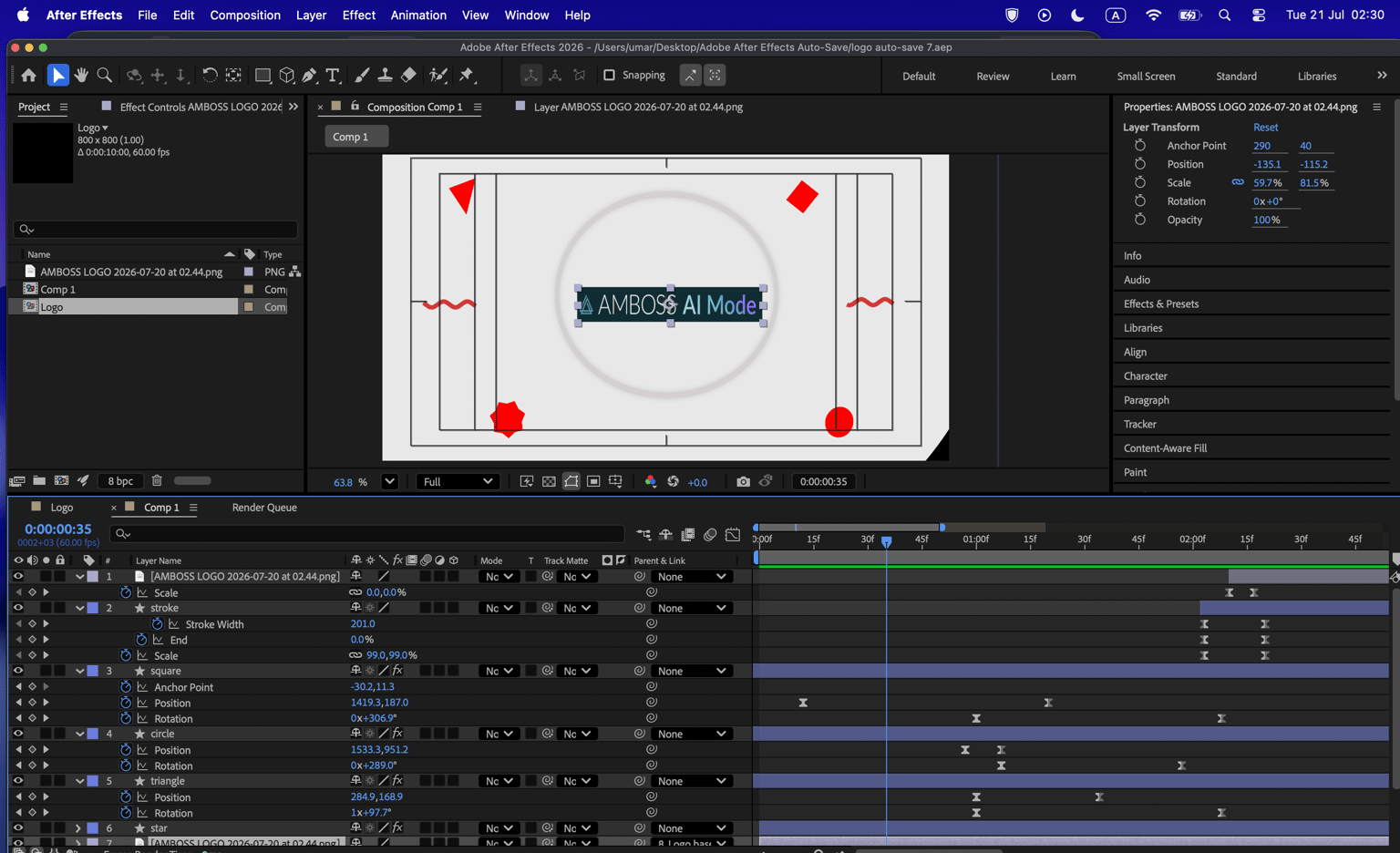Collapse the square layer properties
The height and width of the screenshot is (853, 1400).
[79, 671]
